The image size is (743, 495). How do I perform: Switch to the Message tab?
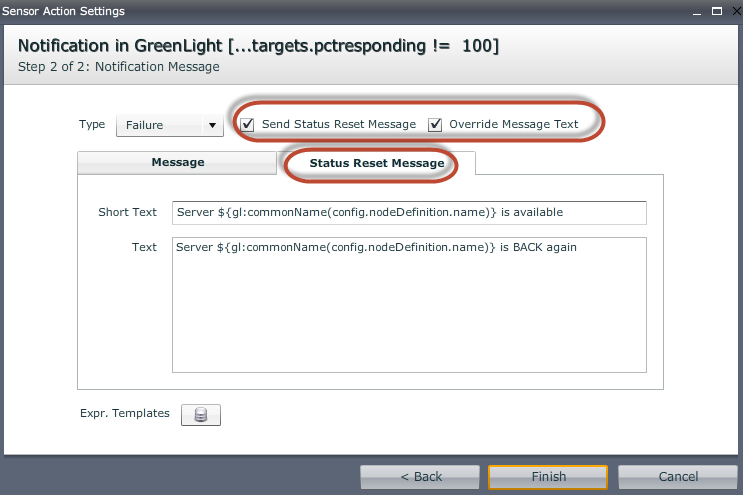point(177,162)
